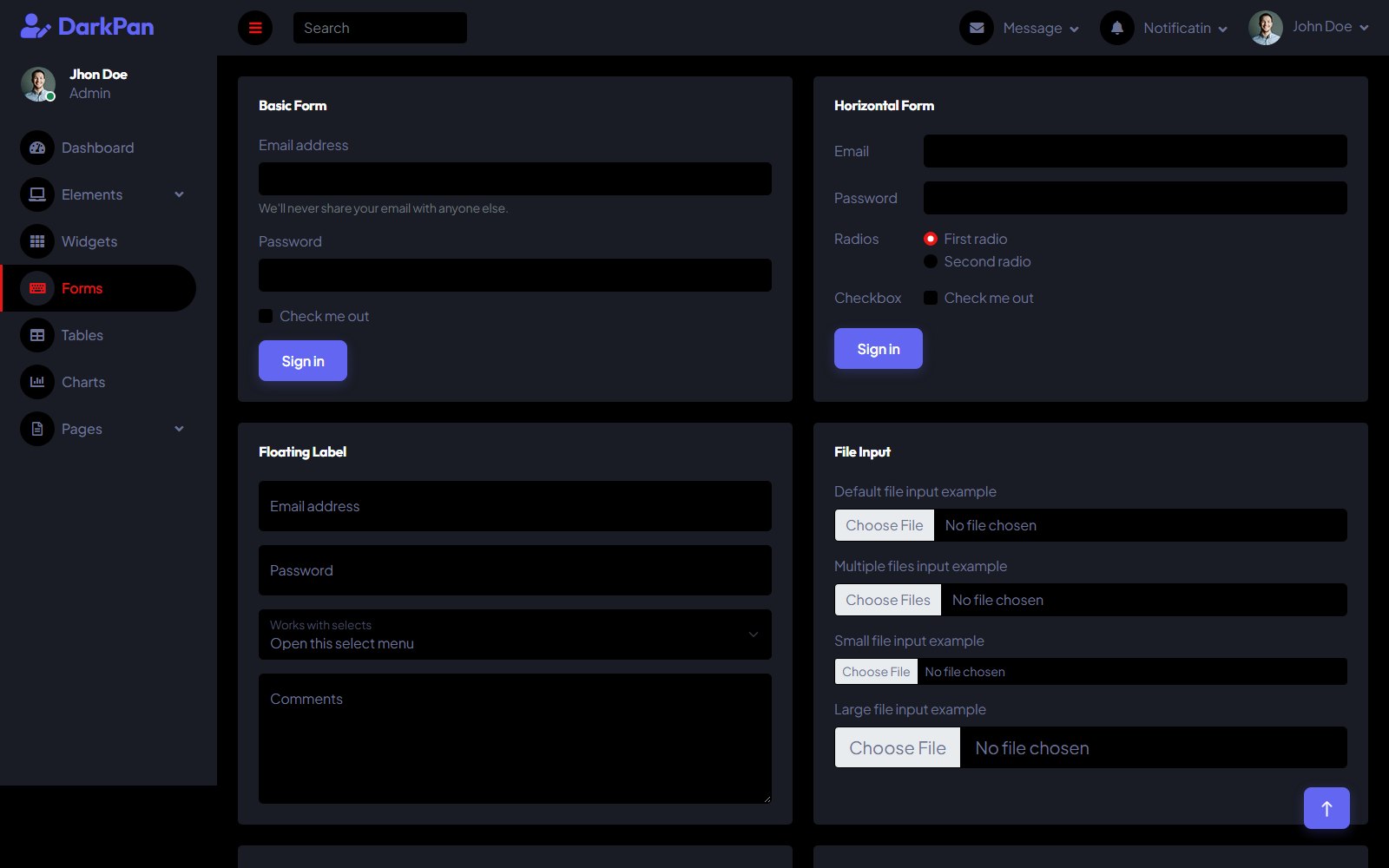Click Choose Files for multiple files input

coord(888,600)
